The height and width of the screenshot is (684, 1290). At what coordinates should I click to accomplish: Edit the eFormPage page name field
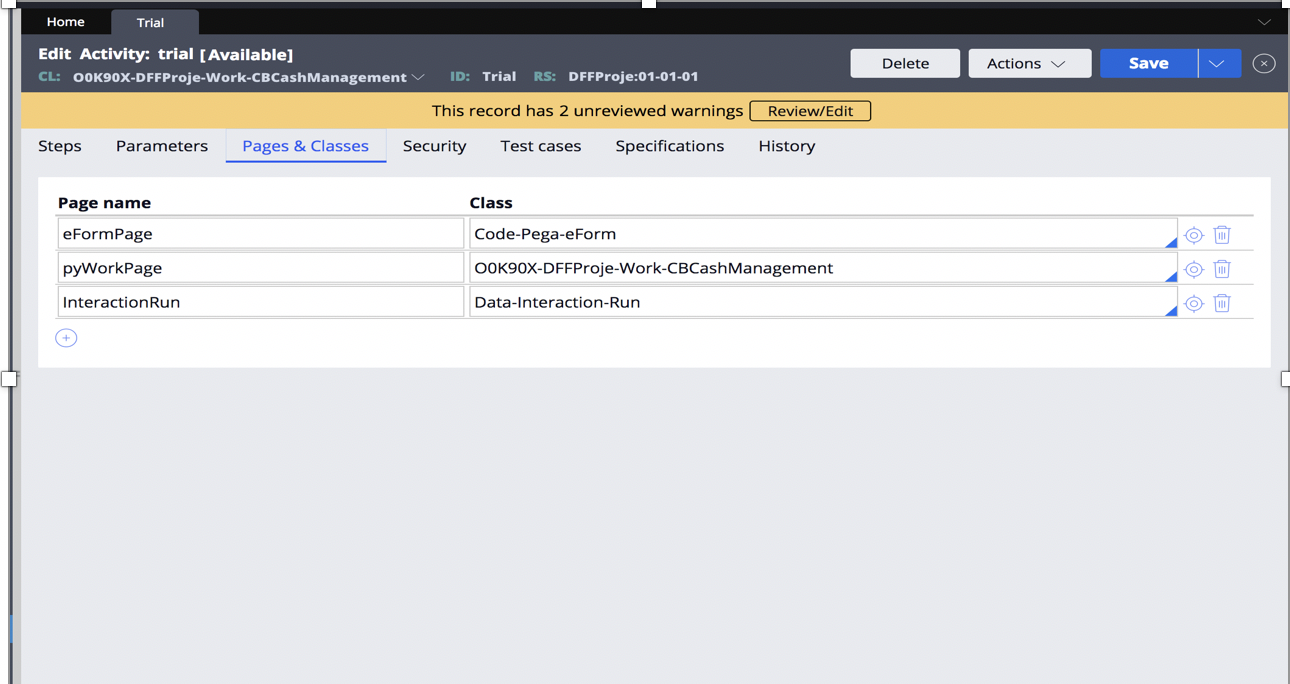[261, 234]
